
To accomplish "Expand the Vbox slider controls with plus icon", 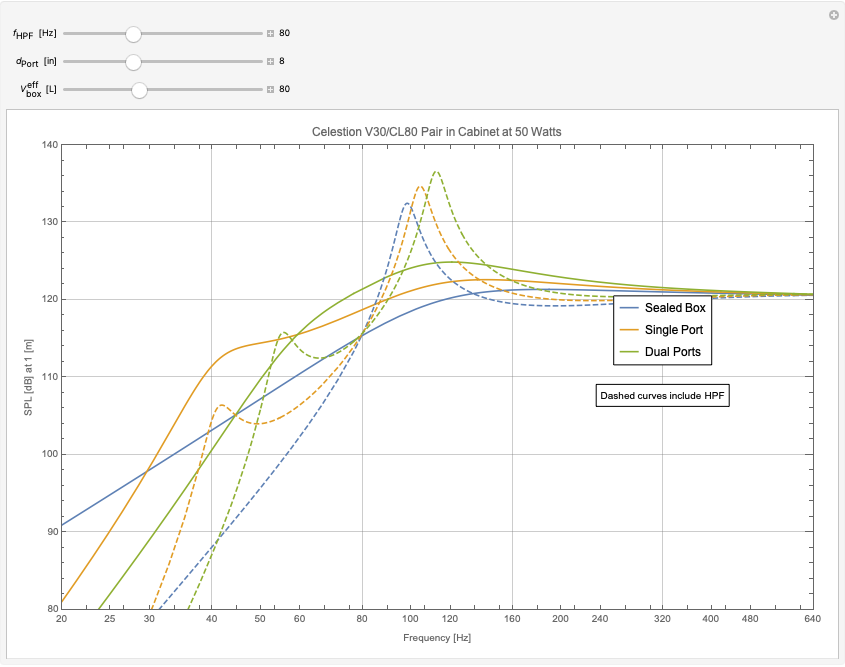I will pyautogui.click(x=271, y=89).
